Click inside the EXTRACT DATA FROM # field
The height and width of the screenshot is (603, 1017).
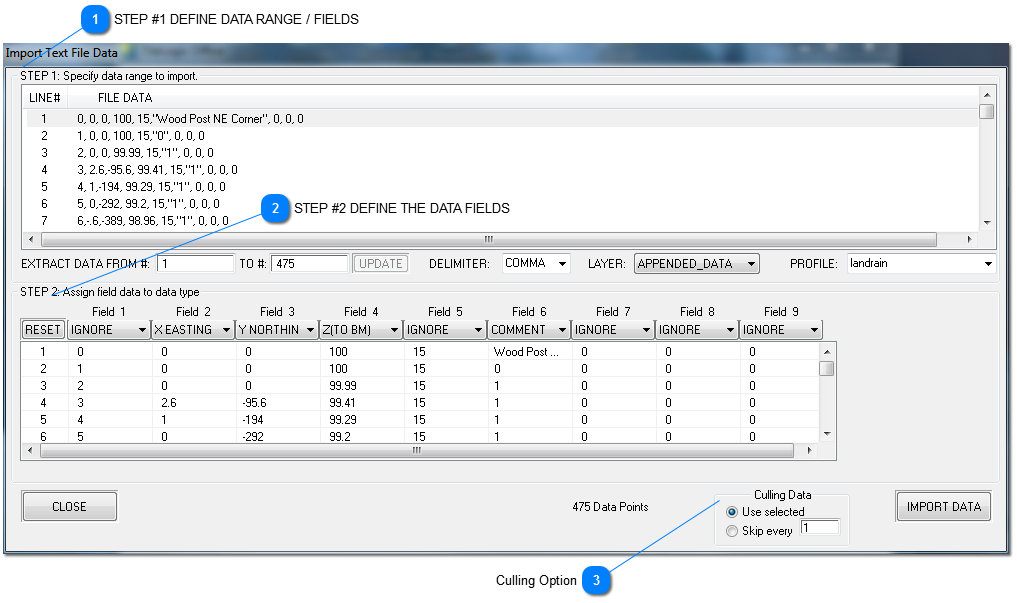pos(195,263)
